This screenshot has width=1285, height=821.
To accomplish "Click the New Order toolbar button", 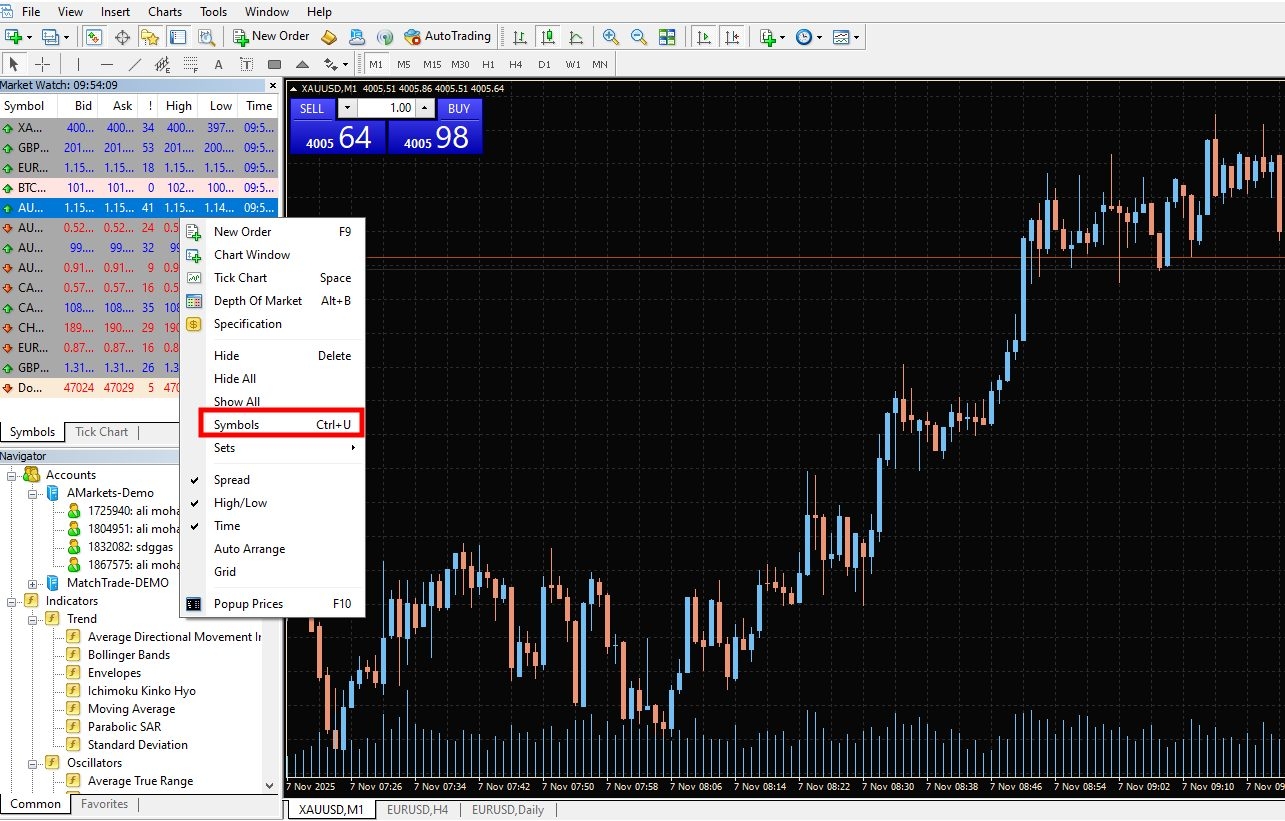I will click(x=271, y=37).
